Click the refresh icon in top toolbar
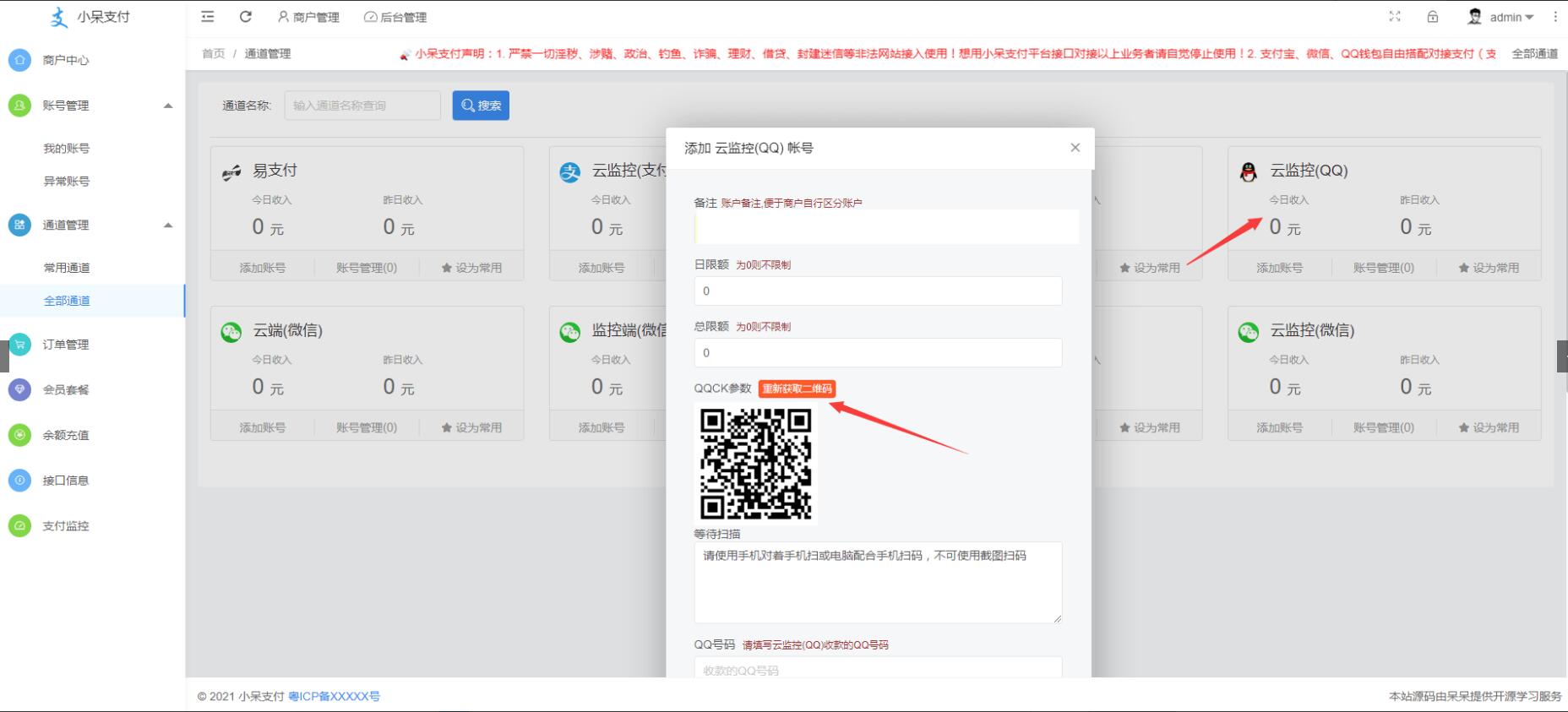Viewport: 1568px width, 712px height. click(x=246, y=17)
